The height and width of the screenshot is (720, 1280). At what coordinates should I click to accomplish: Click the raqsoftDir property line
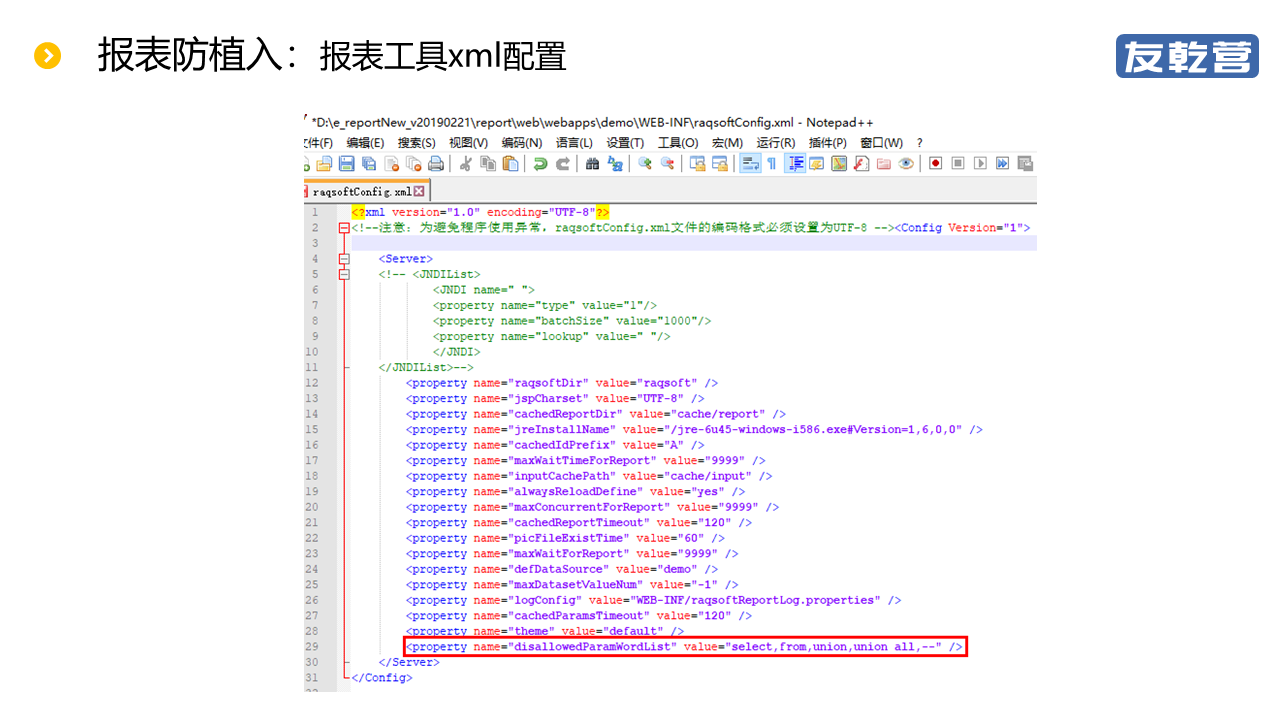(562, 383)
